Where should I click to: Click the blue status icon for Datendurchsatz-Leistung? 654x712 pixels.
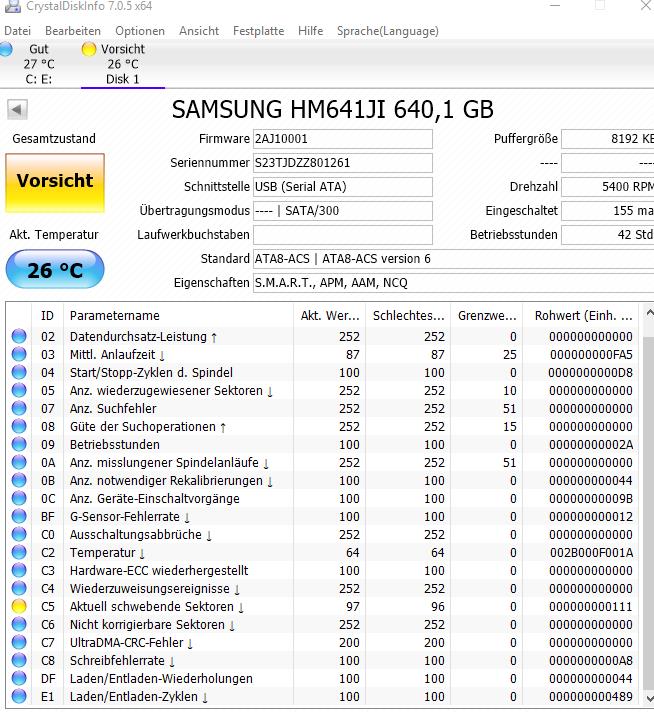(19, 336)
